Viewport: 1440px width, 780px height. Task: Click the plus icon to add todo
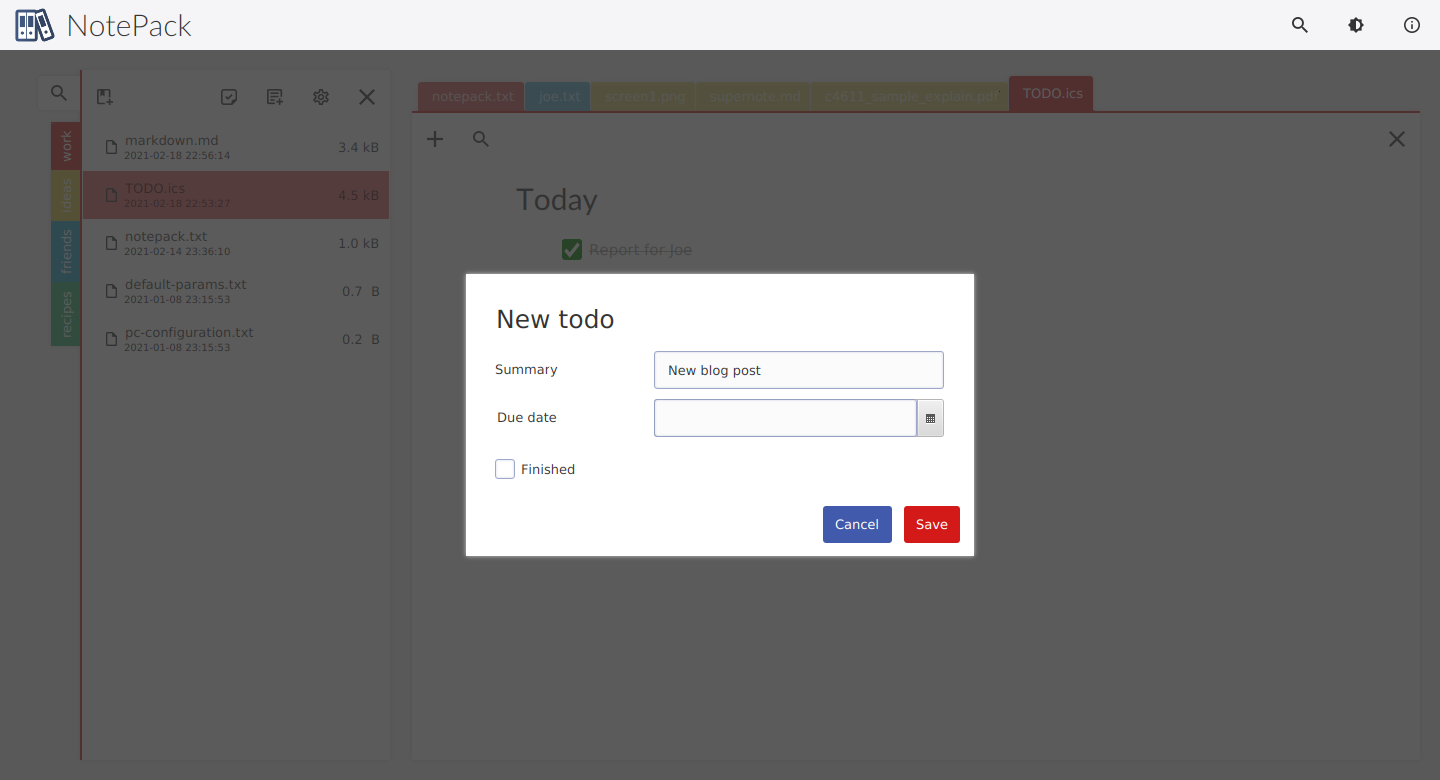coord(435,139)
